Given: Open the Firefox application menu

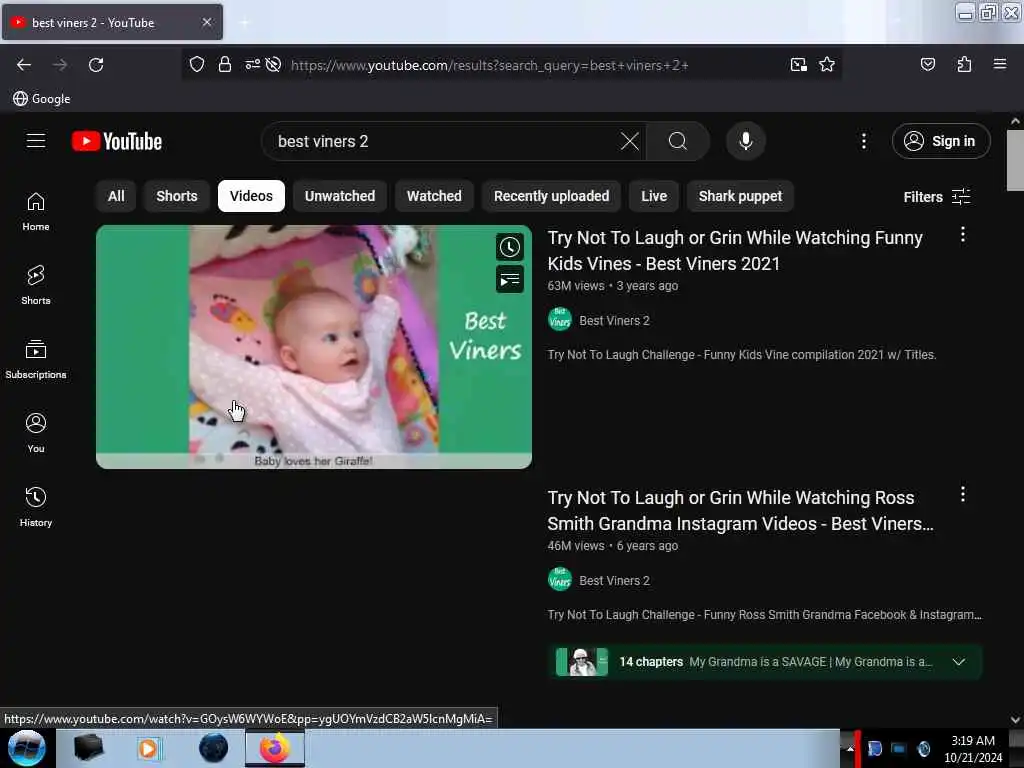Looking at the screenshot, I should pyautogui.click(x=1000, y=64).
